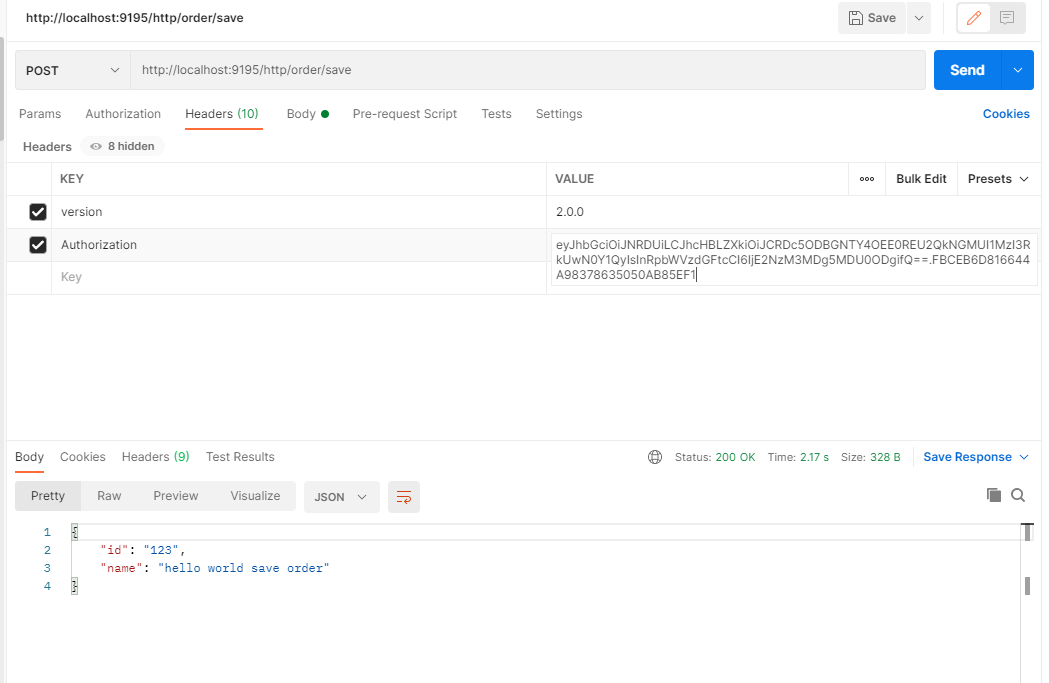Image resolution: width=1049 pixels, height=683 pixels.
Task: Open the comments icon
Action: click(1007, 18)
